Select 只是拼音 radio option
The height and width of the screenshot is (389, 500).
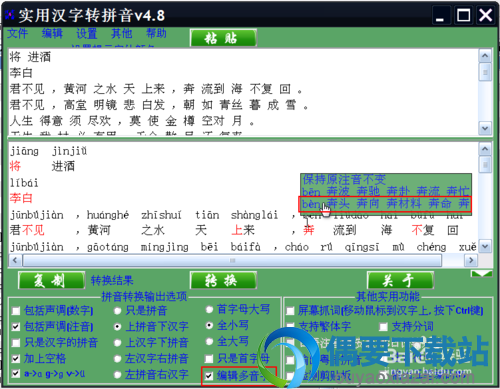(x=117, y=311)
